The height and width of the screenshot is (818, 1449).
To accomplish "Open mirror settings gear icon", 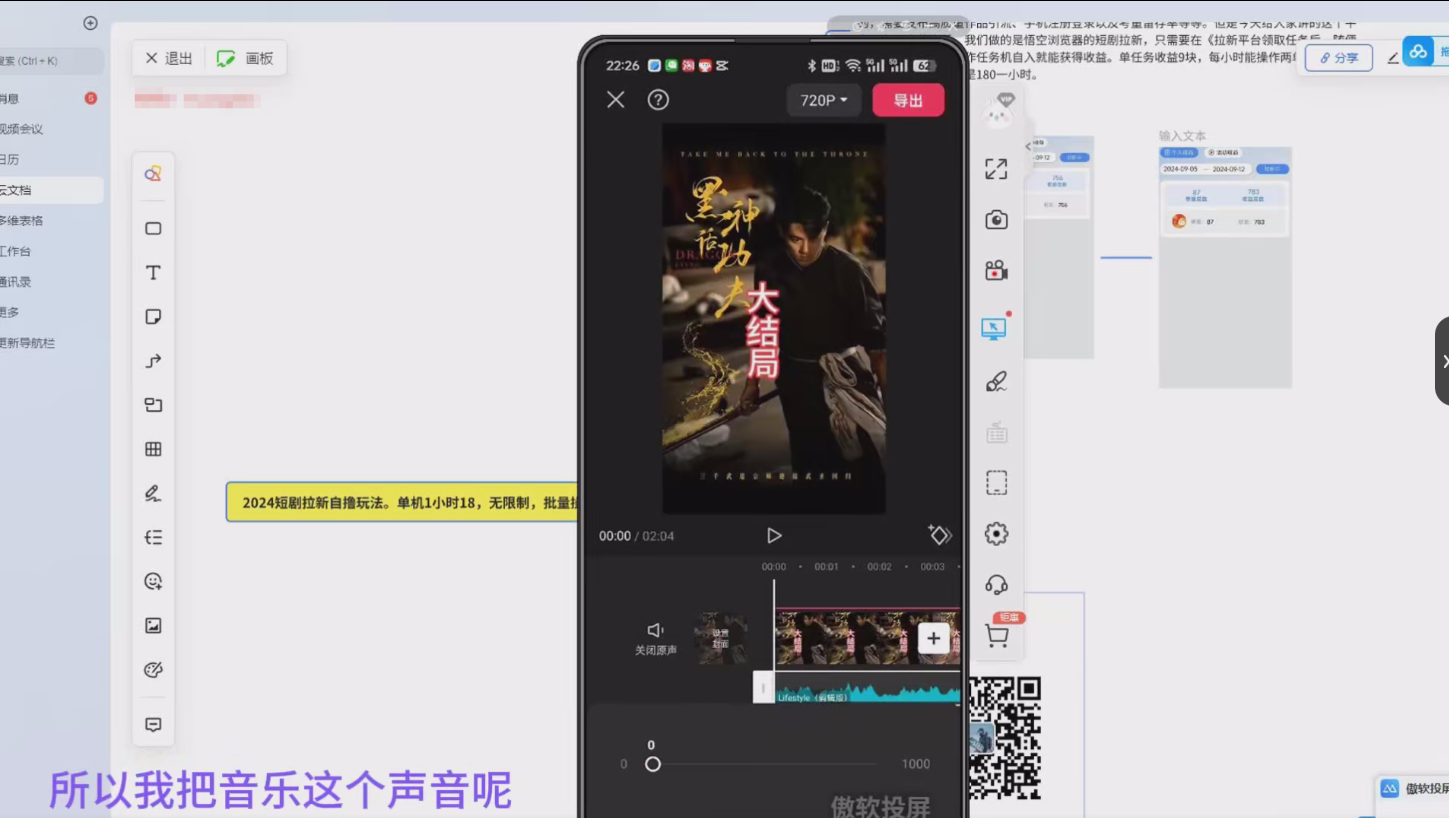I will pos(996,534).
